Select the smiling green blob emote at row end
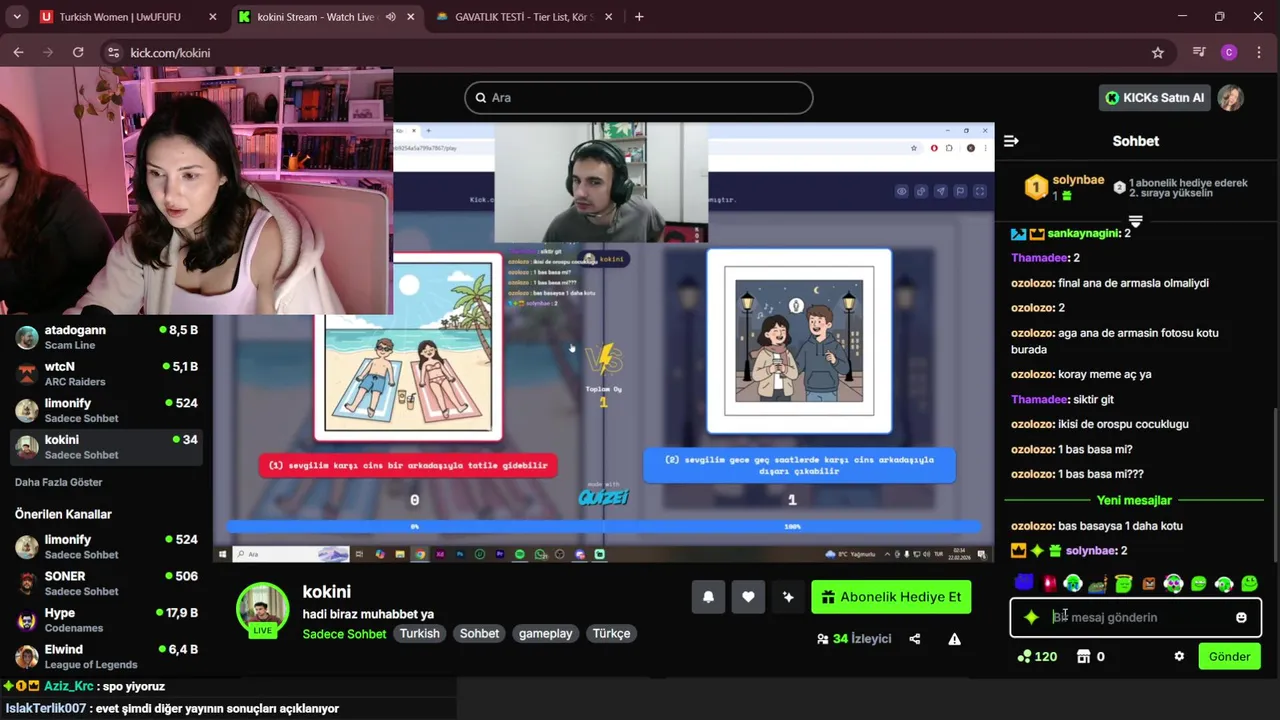Viewport: 1280px width, 720px height. 1249,583
